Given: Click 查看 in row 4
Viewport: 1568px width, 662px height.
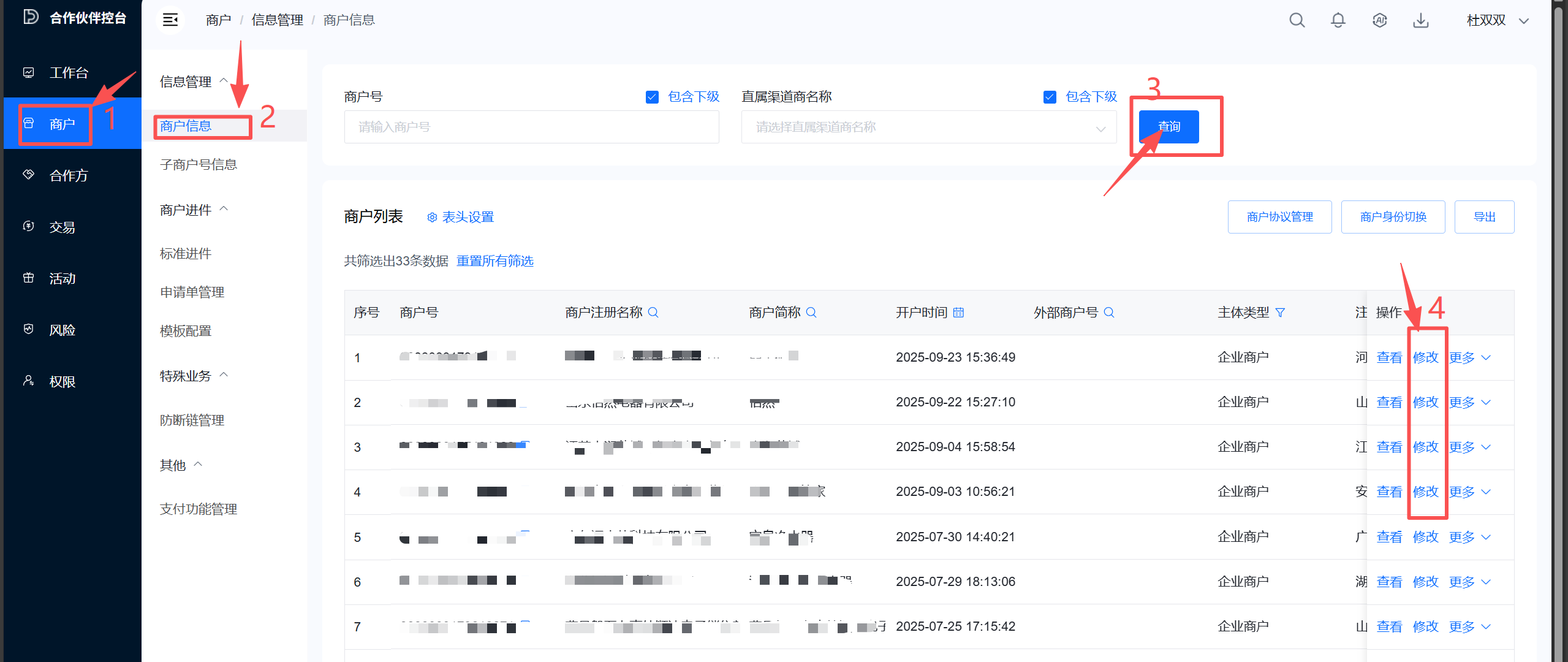Looking at the screenshot, I should 1389,492.
